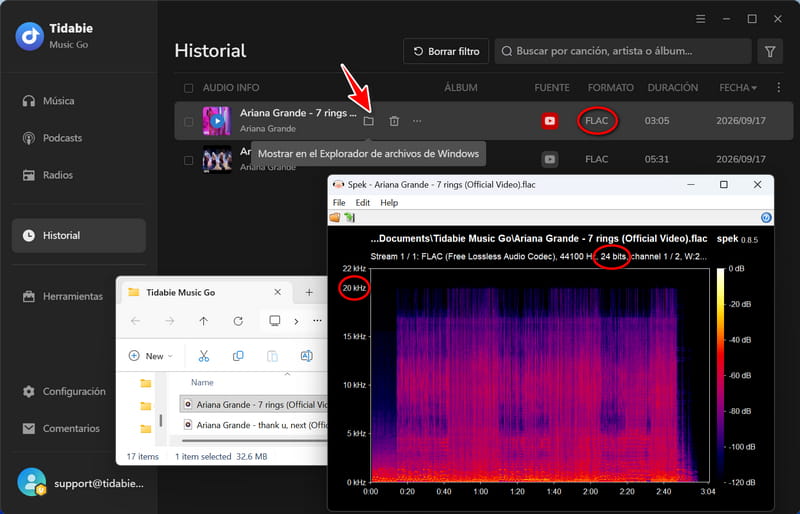Open Help menu in Spek
The height and width of the screenshot is (514, 800).
pyautogui.click(x=389, y=203)
